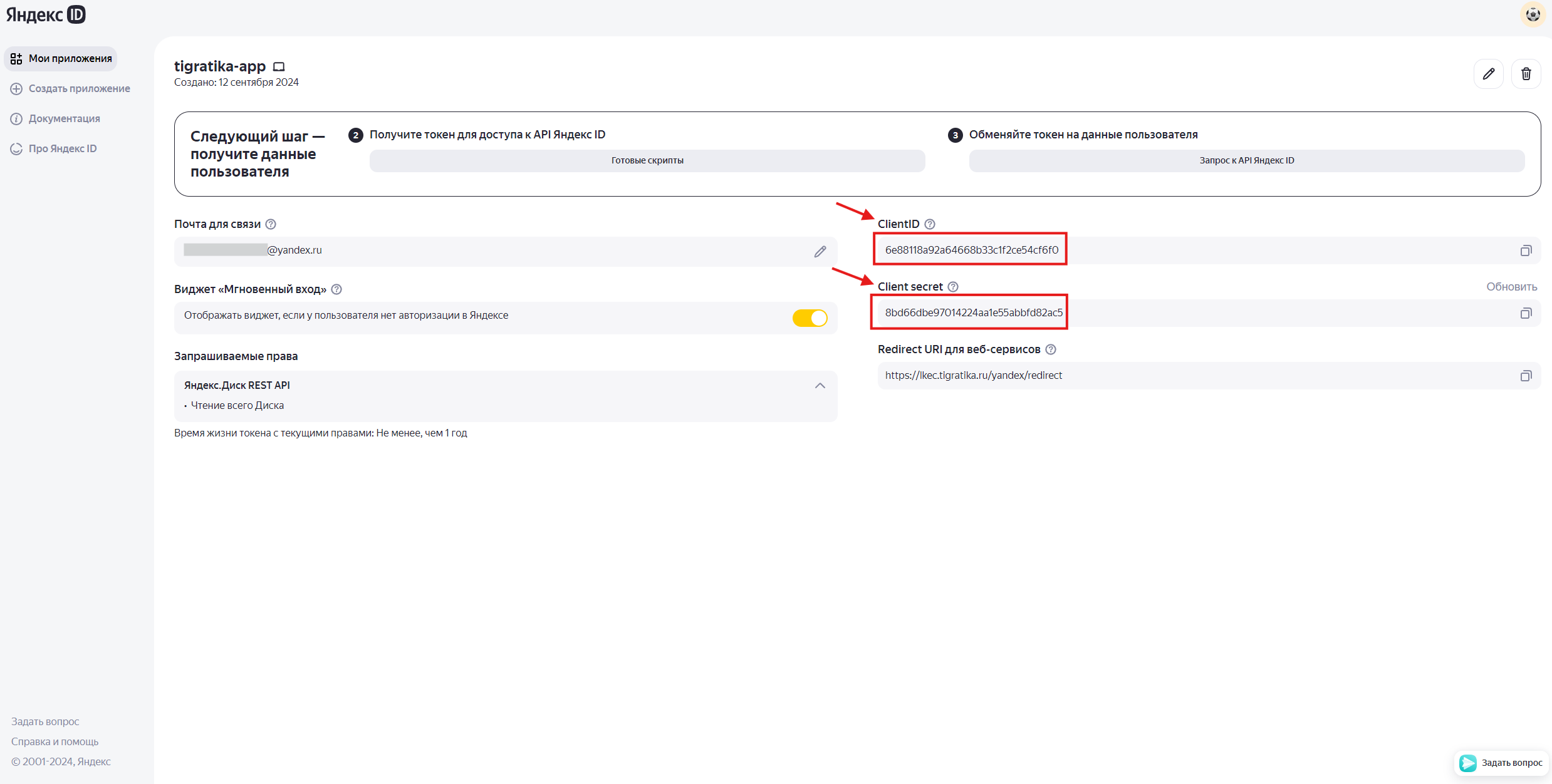Open the Задать вопрос footer link
Screen dimensions: 1552x784
[45, 721]
